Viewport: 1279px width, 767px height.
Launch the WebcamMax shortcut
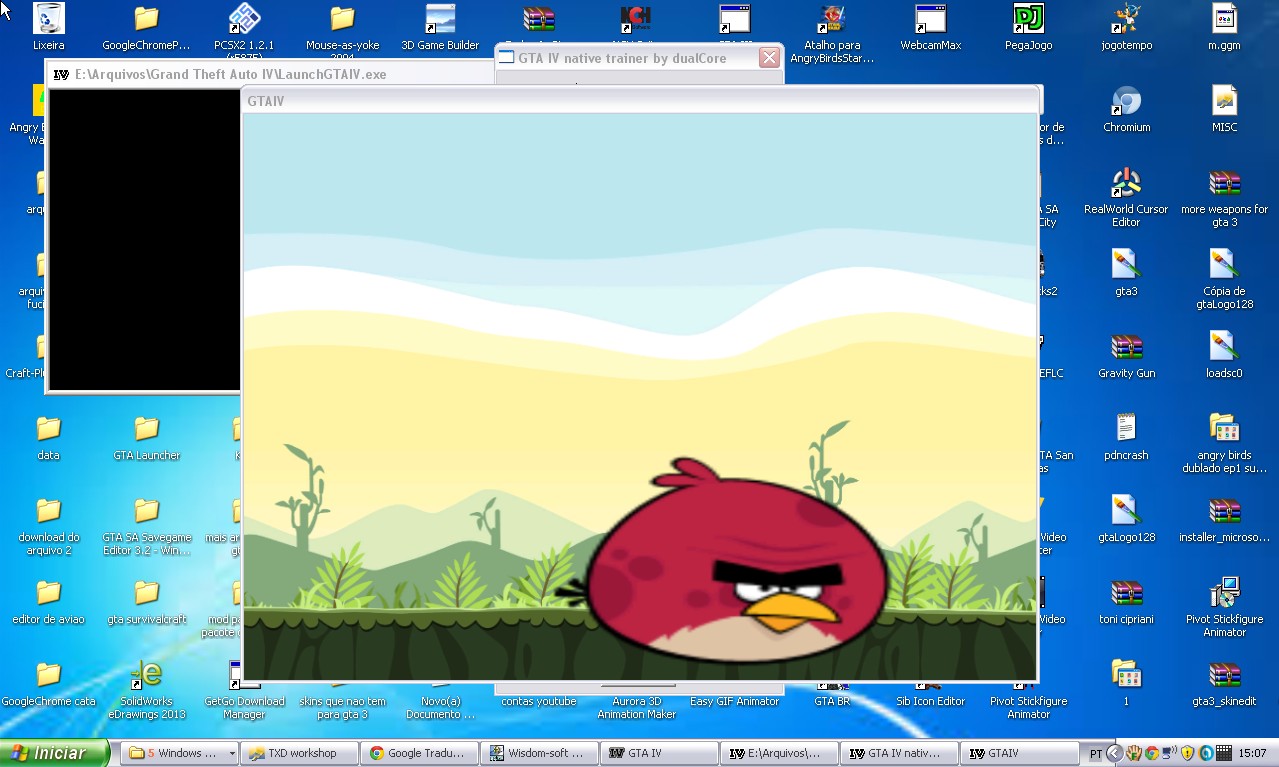930,19
